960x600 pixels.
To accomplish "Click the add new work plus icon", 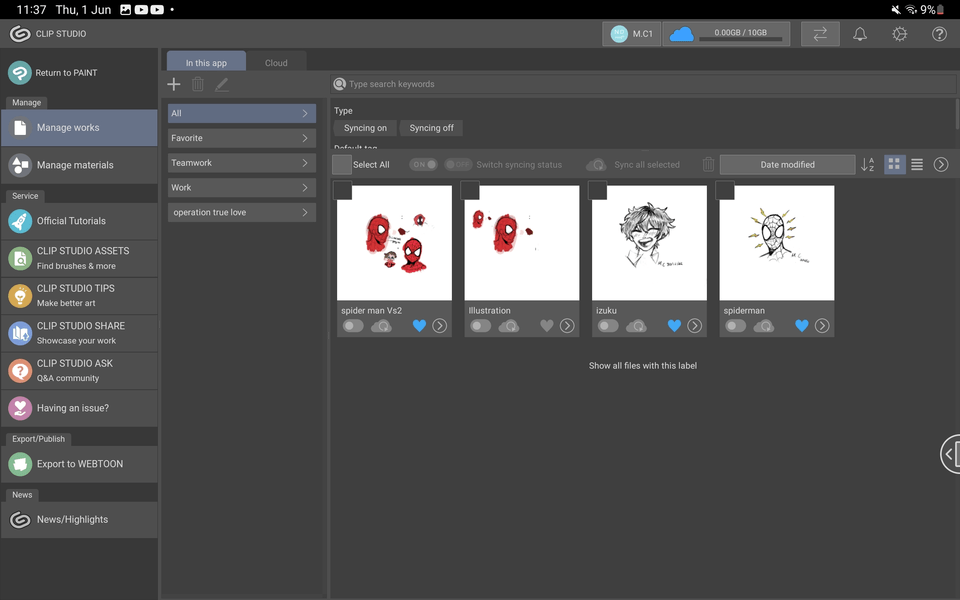I will coord(174,85).
